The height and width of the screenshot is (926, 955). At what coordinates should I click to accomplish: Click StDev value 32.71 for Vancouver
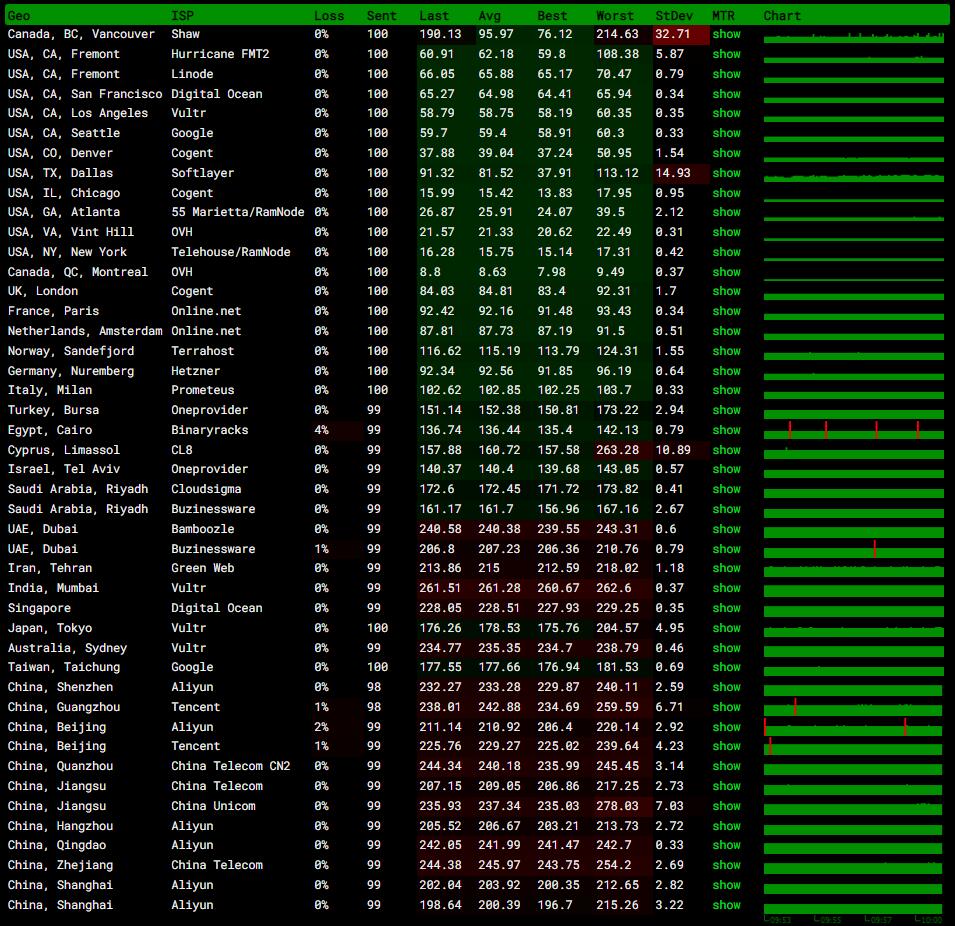coord(672,34)
